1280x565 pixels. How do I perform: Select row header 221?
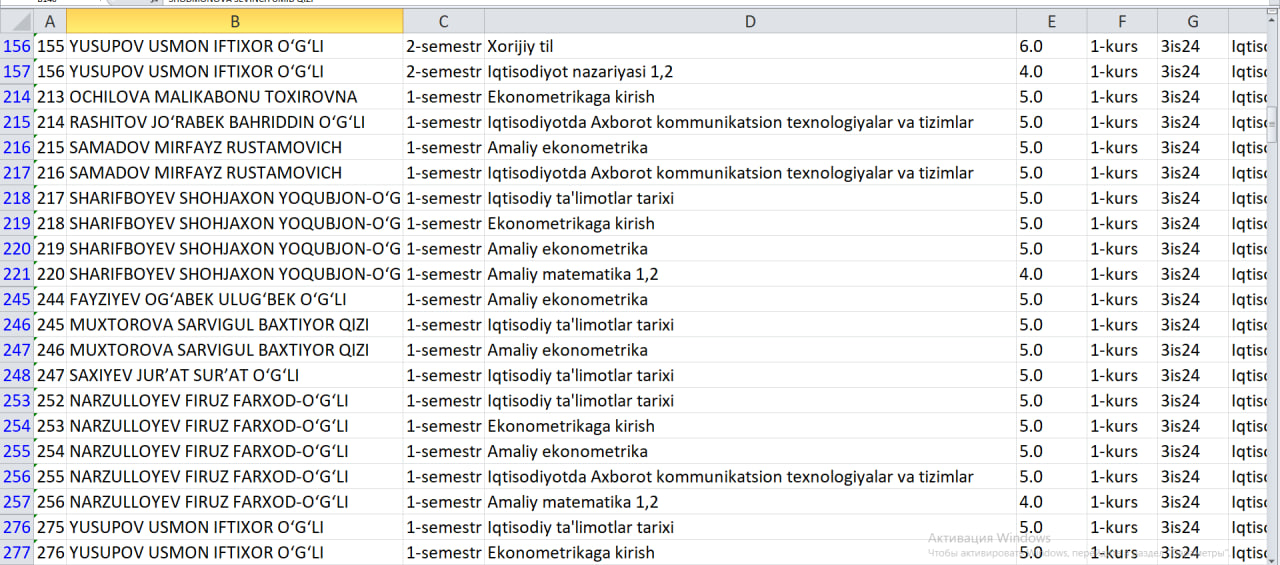point(17,274)
